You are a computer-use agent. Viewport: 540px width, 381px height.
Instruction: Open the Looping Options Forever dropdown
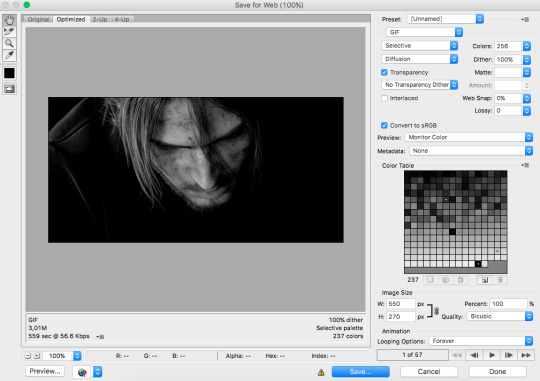click(481, 341)
